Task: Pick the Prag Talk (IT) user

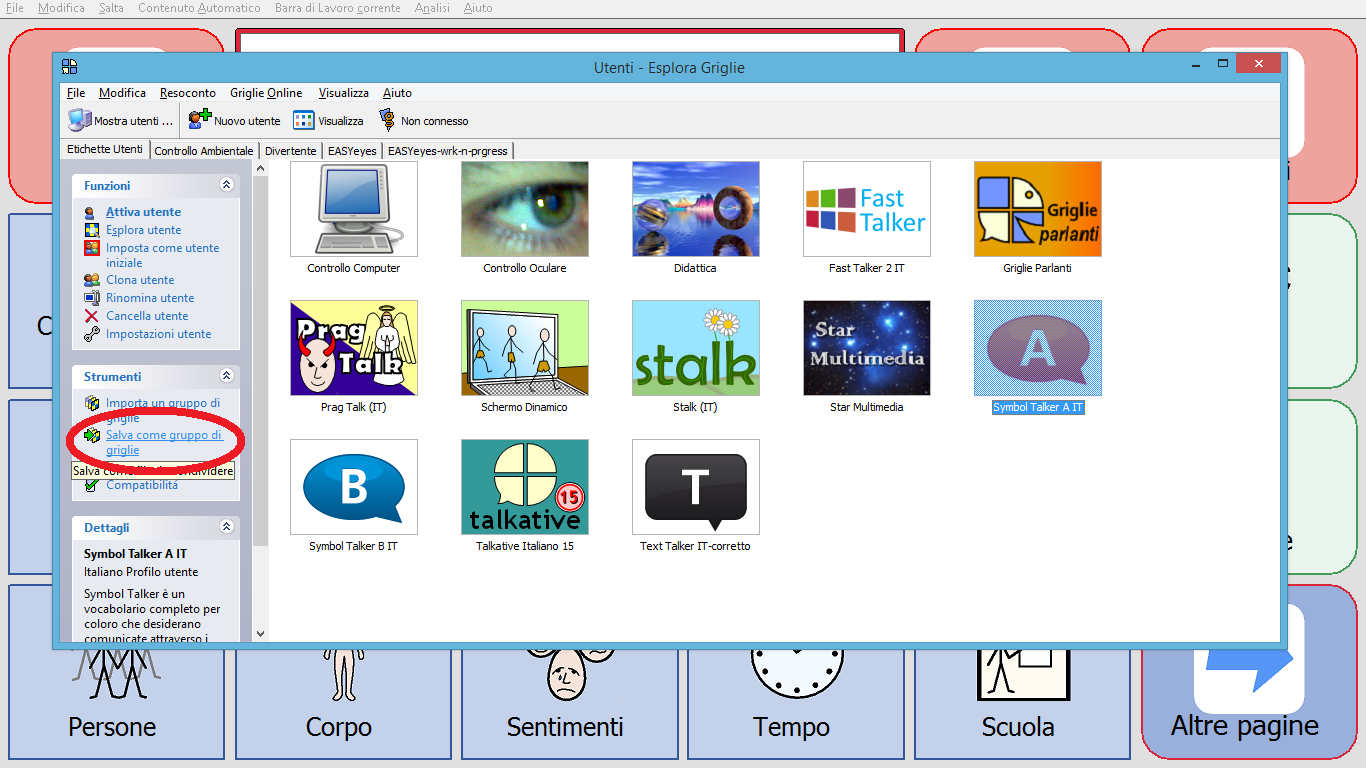Action: point(354,348)
